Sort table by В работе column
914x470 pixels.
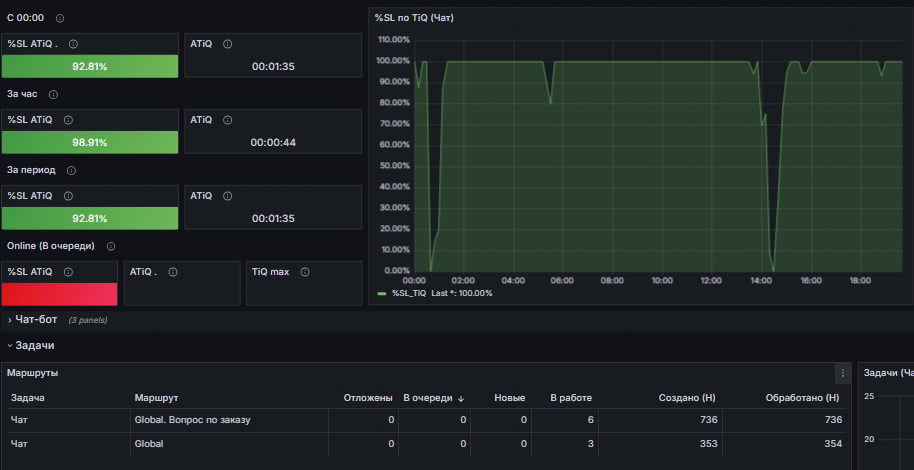tap(571, 398)
